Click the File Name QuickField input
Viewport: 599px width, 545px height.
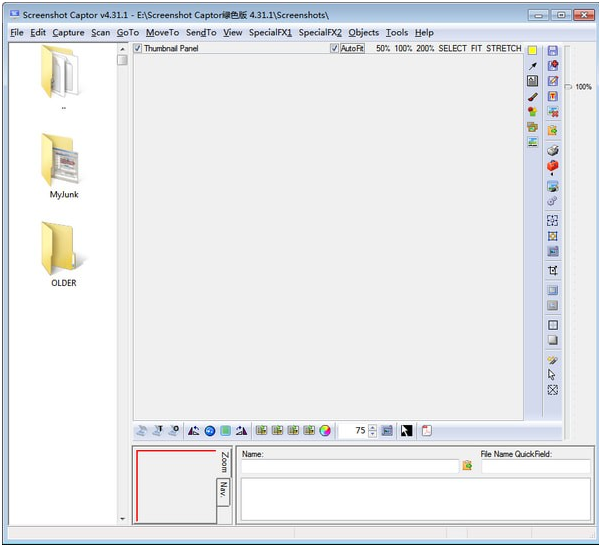coord(536,466)
